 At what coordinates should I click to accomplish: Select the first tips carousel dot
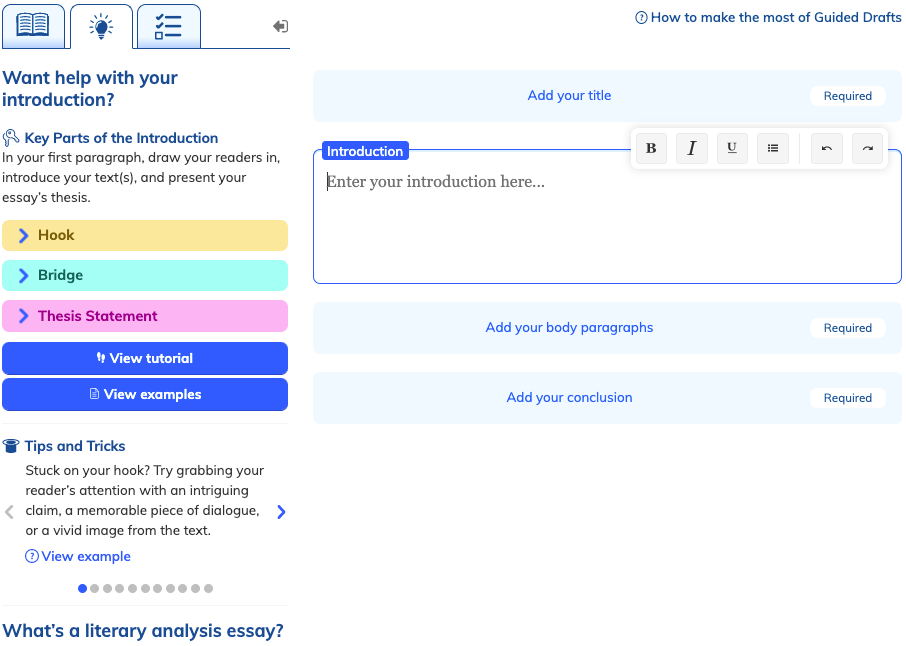point(82,588)
